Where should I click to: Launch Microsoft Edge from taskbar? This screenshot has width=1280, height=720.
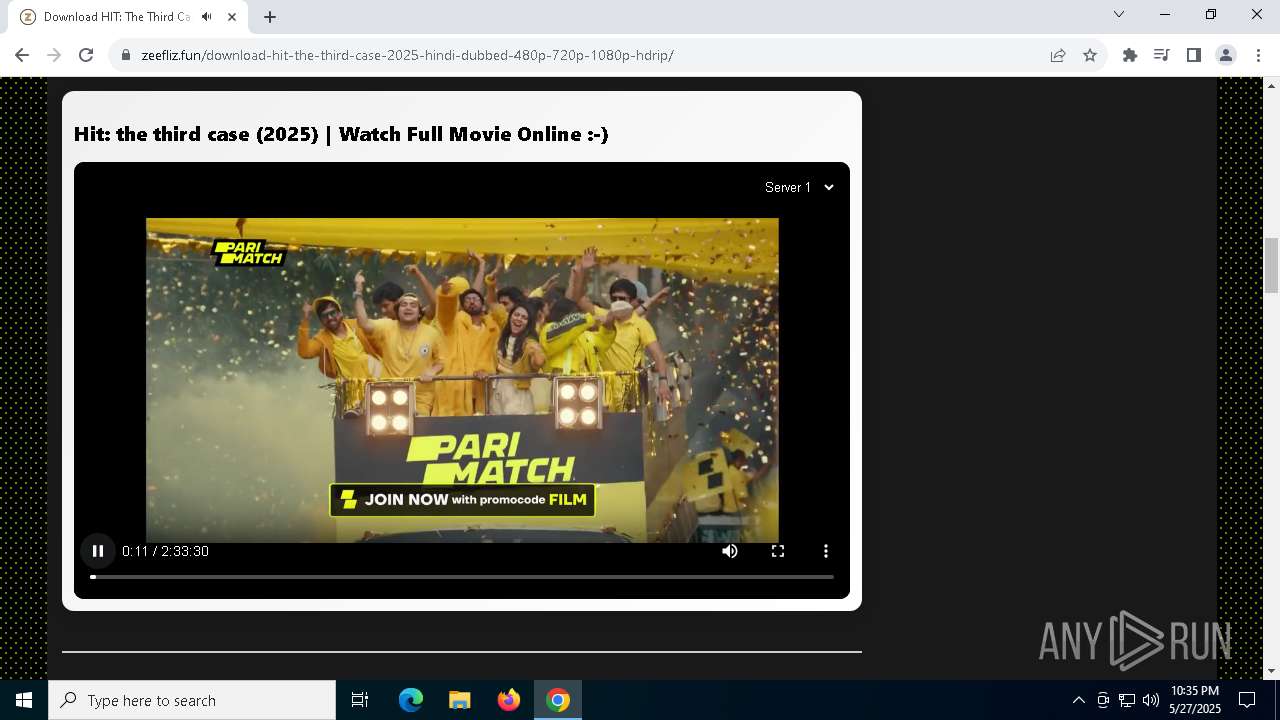click(411, 700)
